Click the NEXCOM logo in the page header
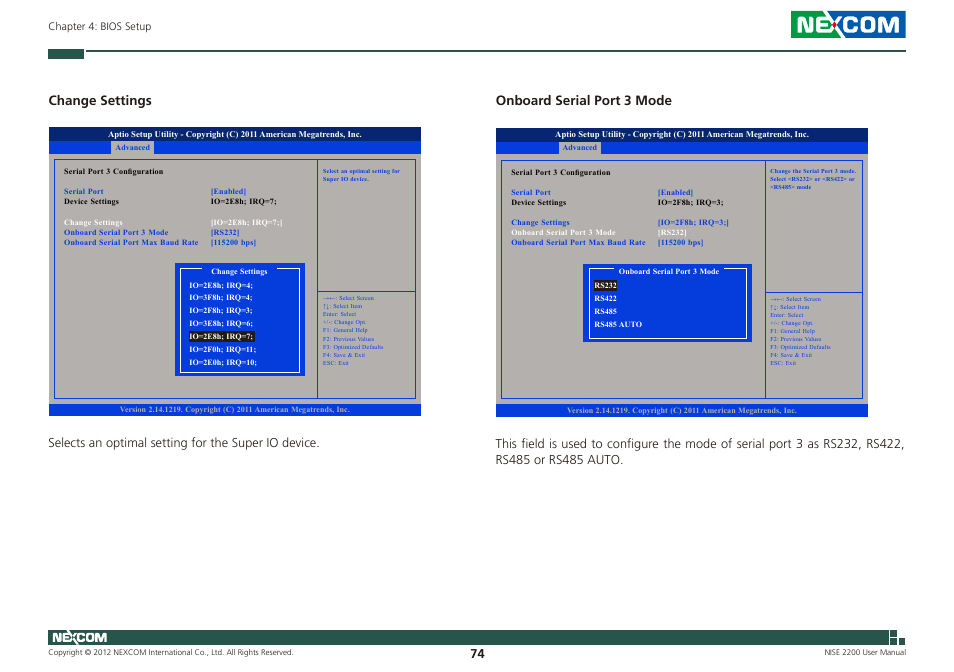954x672 pixels. click(848, 24)
